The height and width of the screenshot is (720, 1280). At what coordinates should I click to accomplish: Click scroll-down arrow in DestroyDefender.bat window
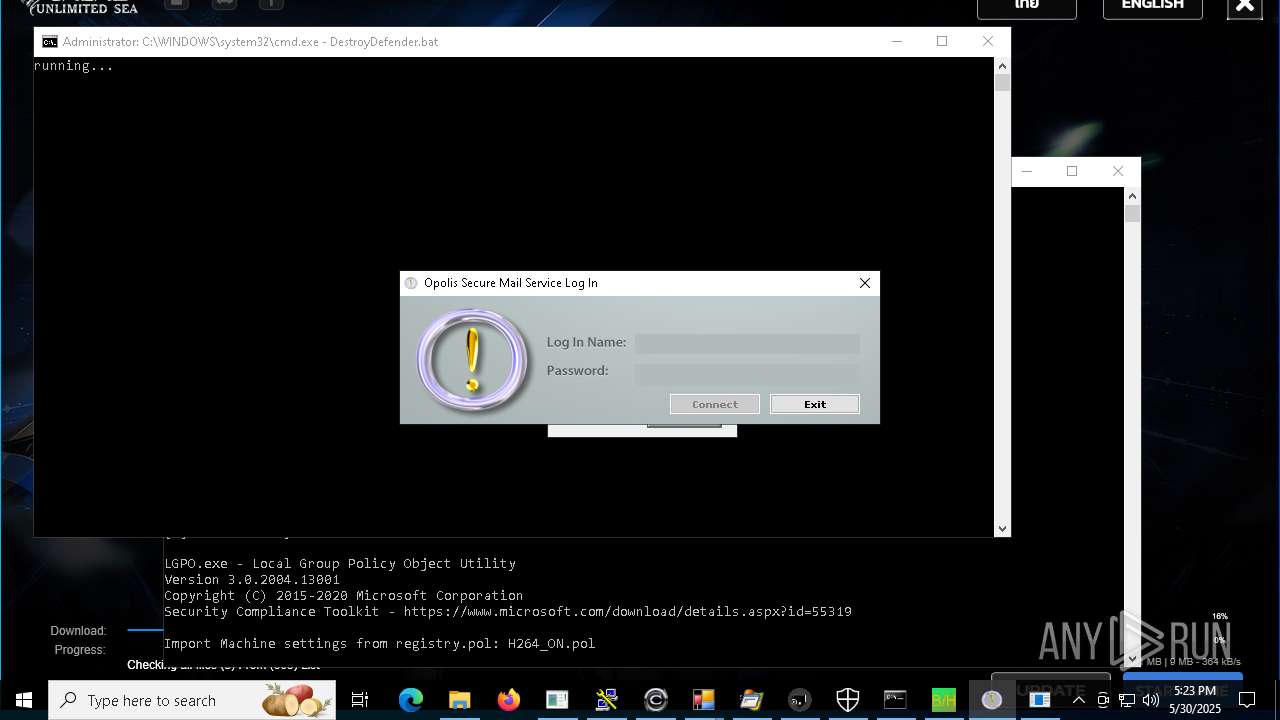[1002, 528]
